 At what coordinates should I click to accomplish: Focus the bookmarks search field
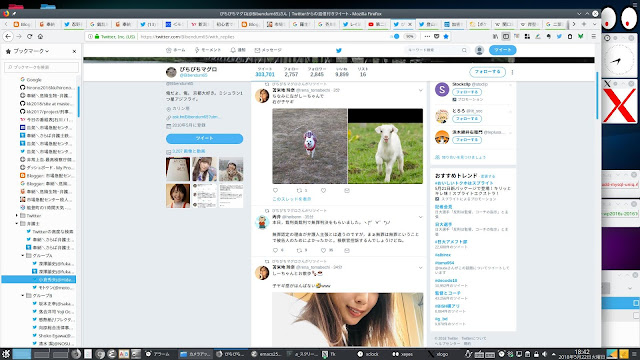(41, 67)
